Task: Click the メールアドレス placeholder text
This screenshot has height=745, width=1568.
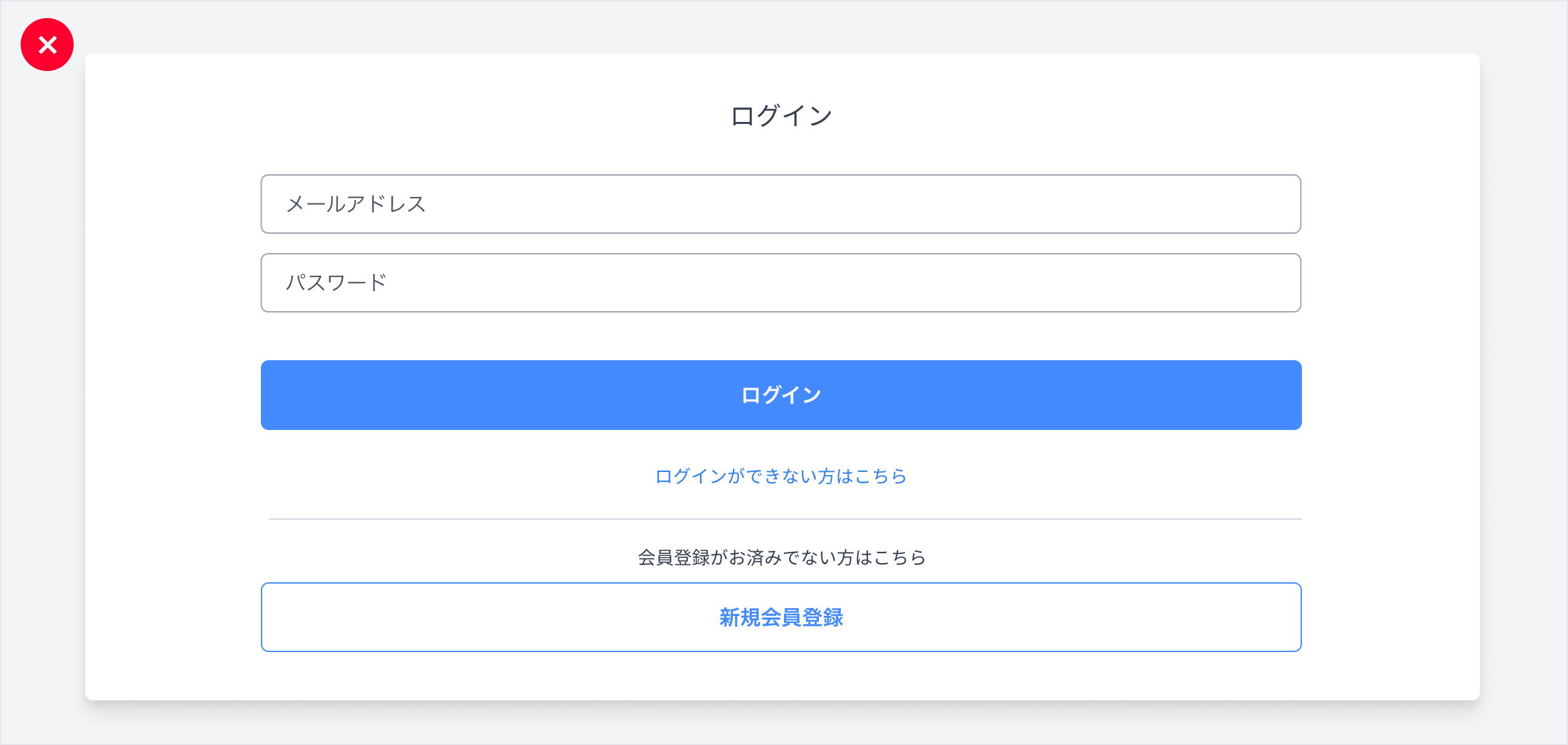Action: 356,203
